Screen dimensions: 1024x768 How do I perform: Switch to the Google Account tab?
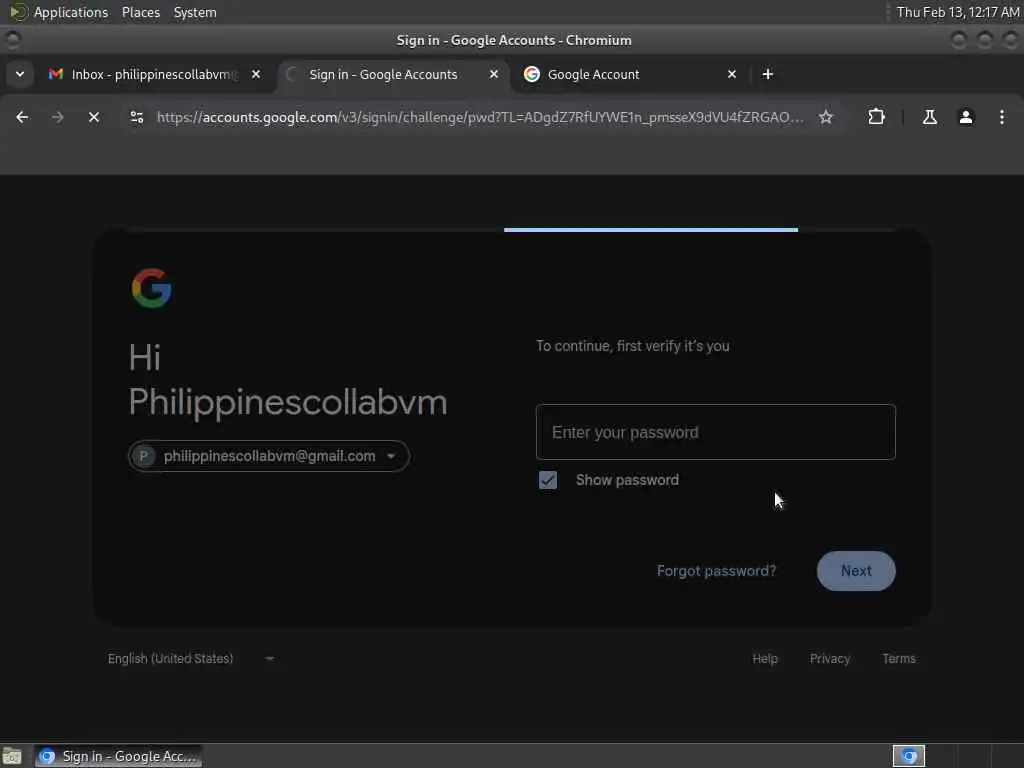(x=630, y=74)
